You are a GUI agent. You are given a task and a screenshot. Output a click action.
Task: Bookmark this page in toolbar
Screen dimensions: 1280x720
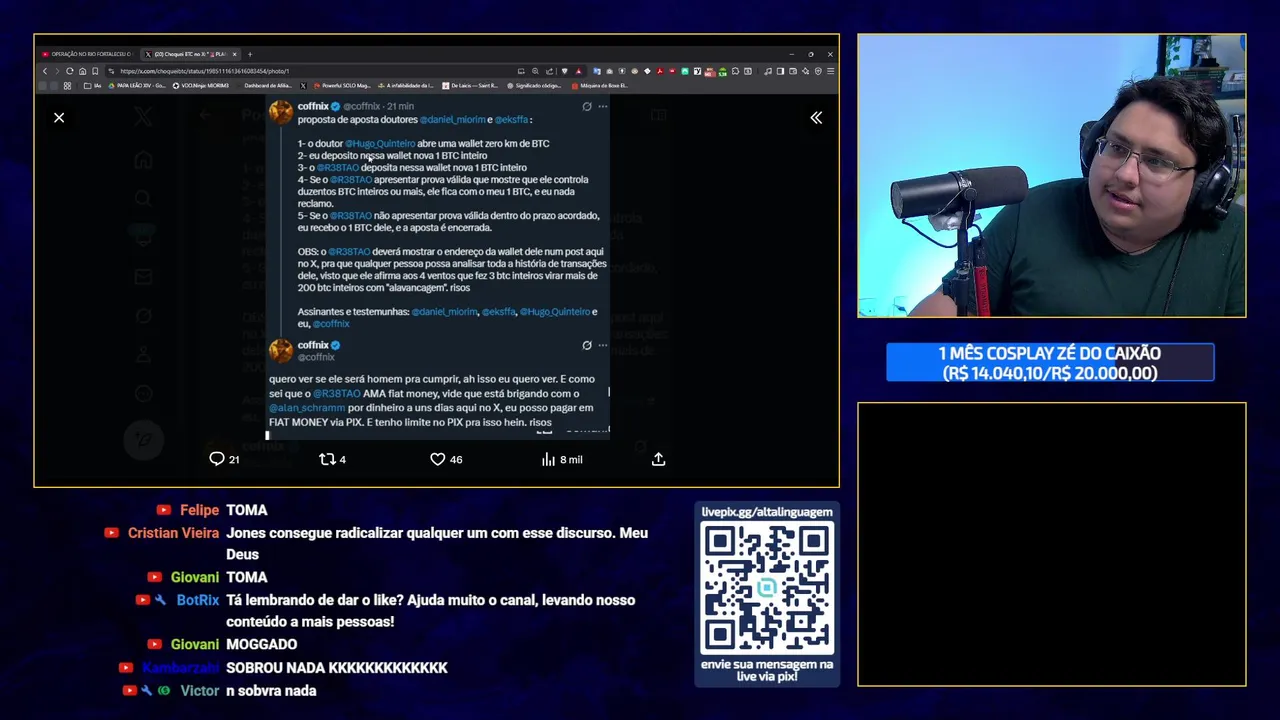pyautogui.click(x=95, y=71)
